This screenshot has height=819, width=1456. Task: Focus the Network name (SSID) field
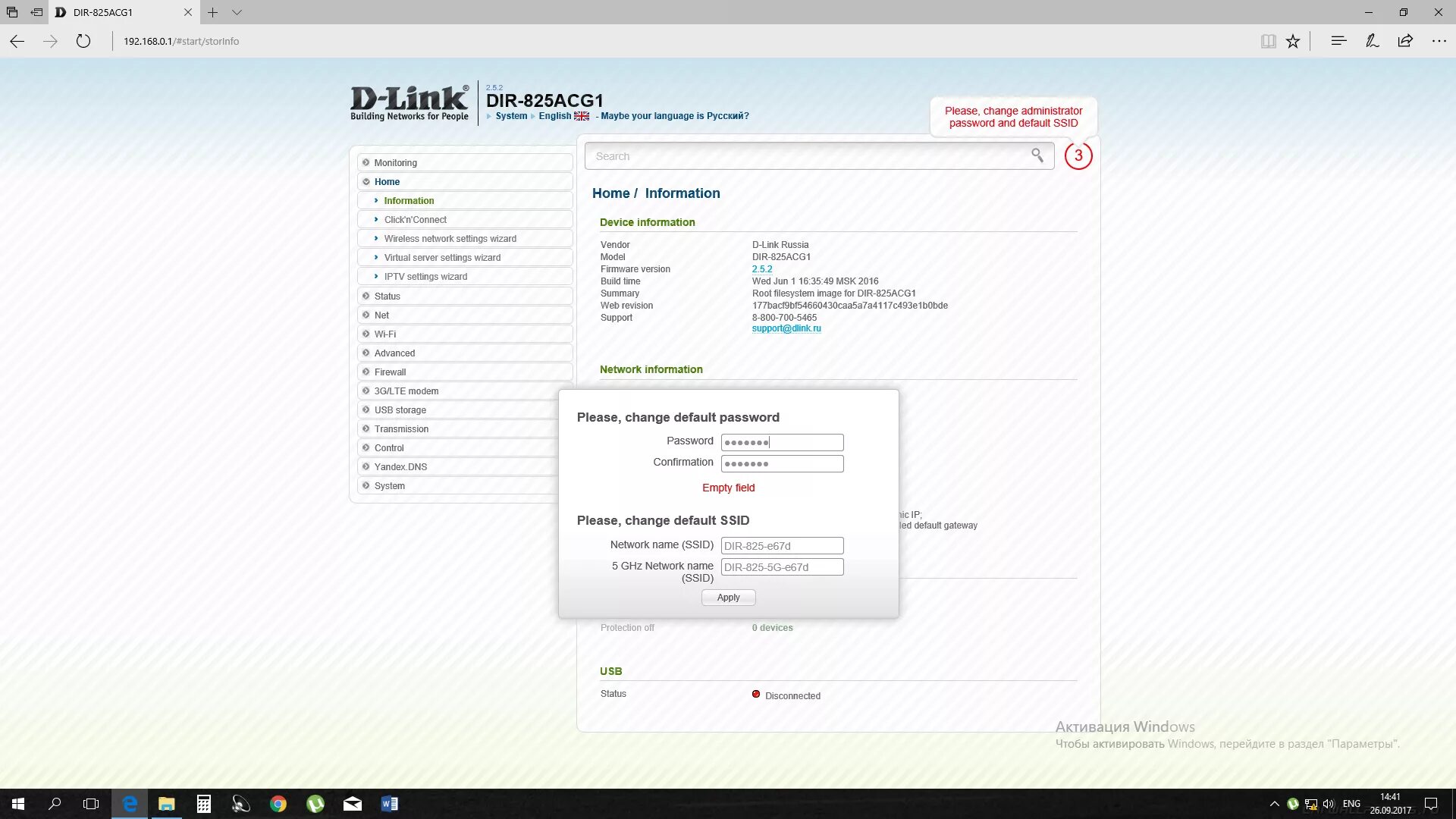[781, 545]
